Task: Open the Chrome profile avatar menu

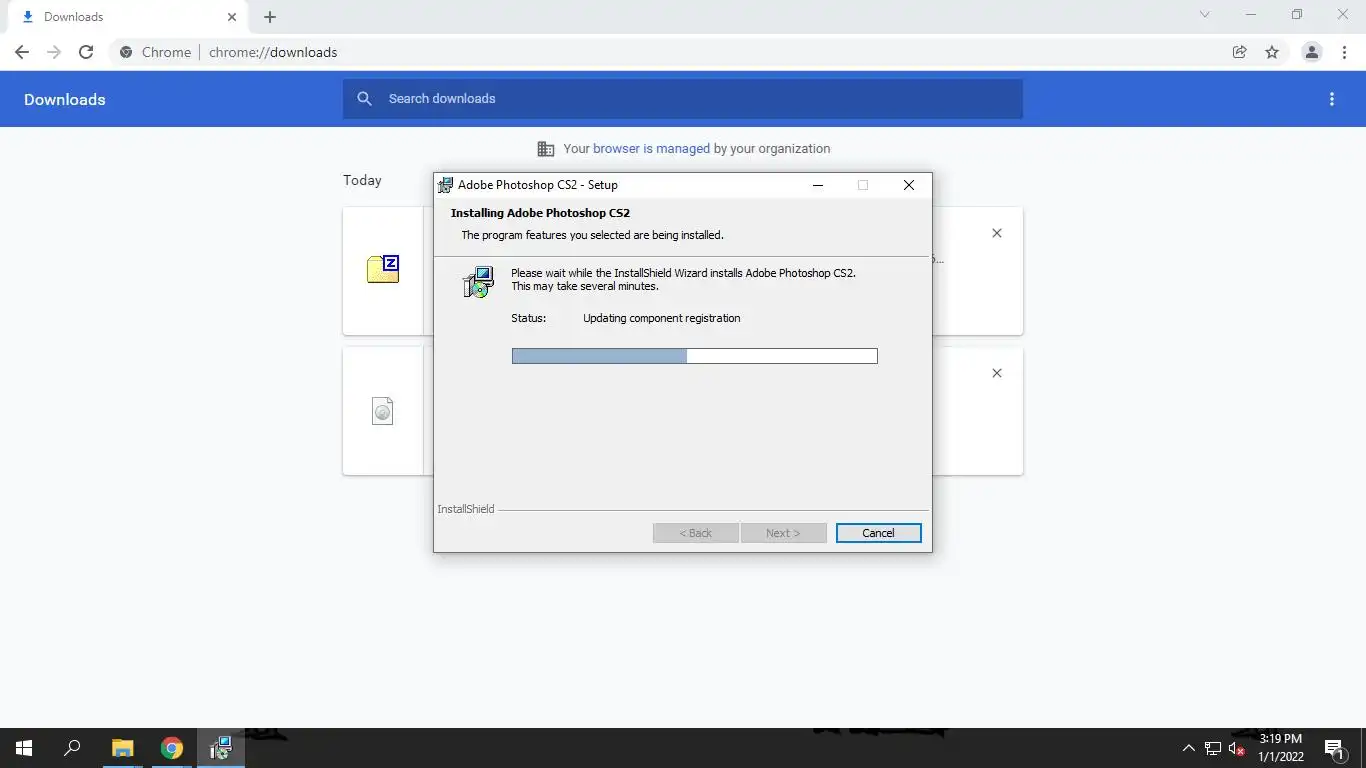Action: point(1312,52)
